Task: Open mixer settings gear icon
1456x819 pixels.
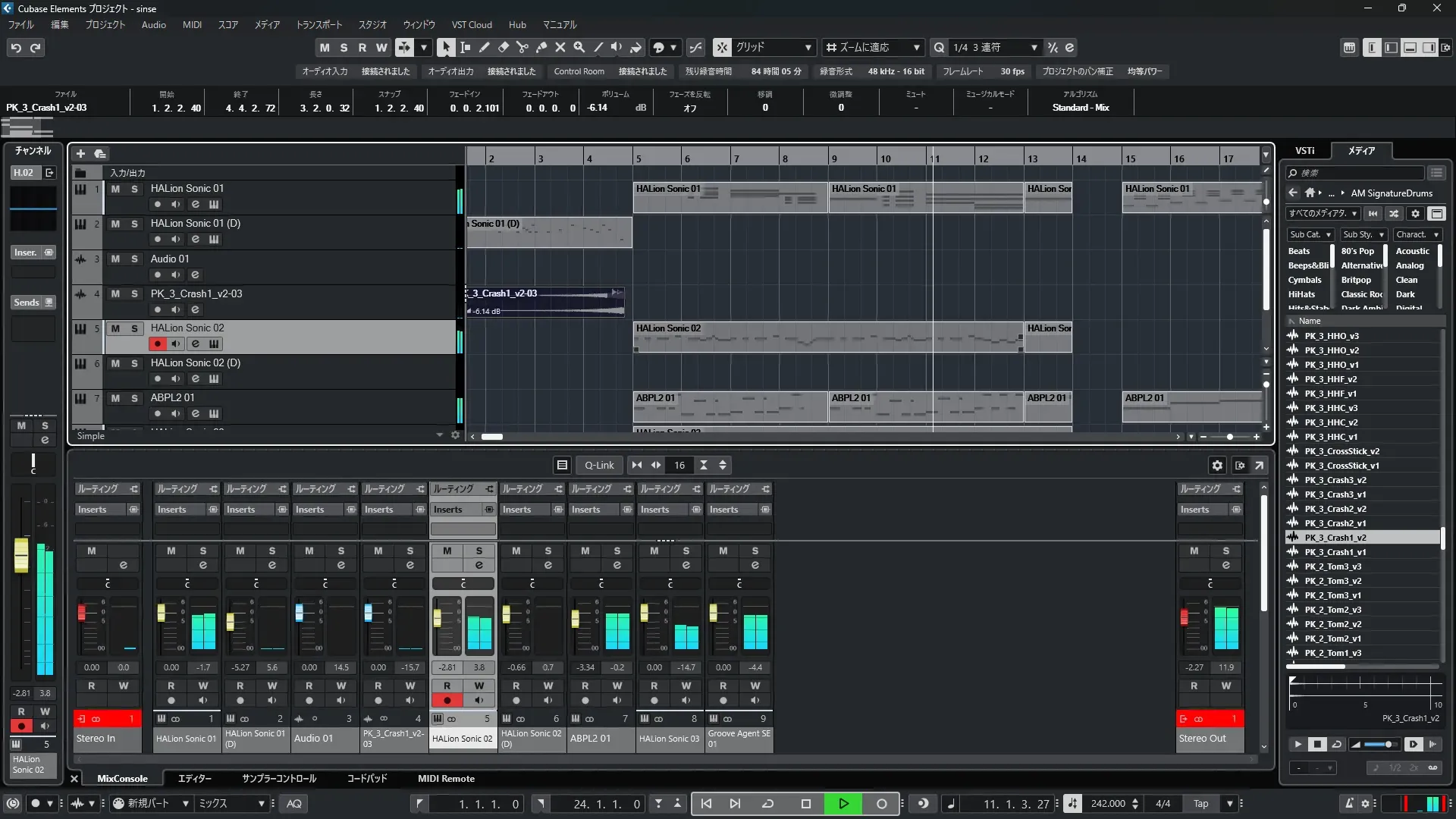Action: (x=1217, y=466)
